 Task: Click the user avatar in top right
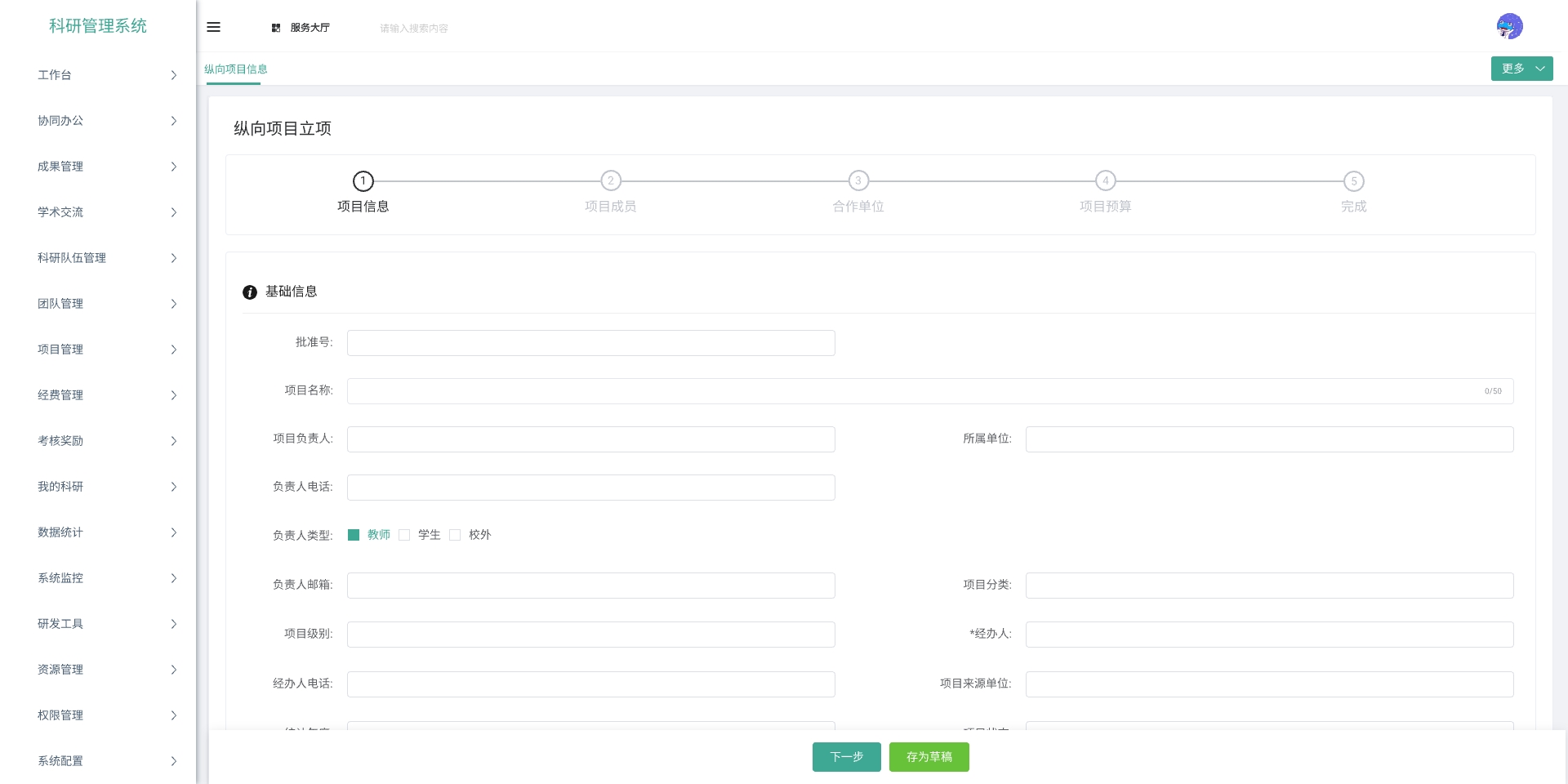(x=1509, y=26)
